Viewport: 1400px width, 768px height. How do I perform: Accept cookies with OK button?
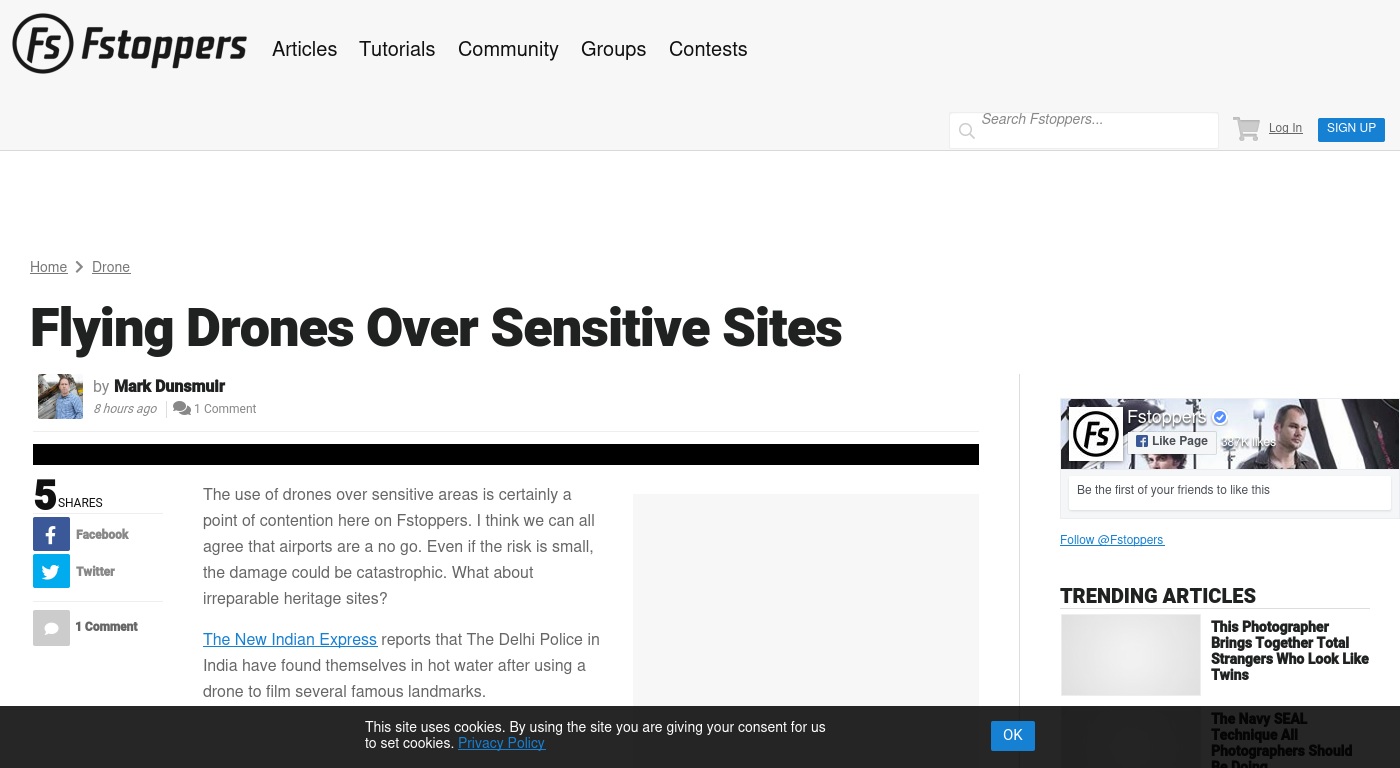(x=1012, y=736)
